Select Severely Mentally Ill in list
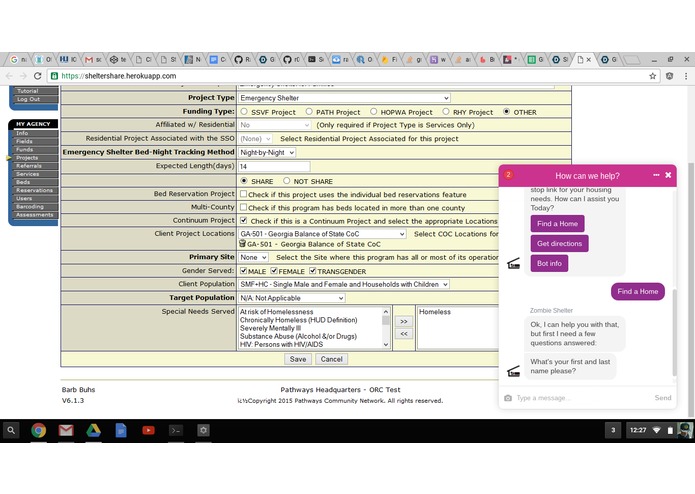 pyautogui.click(x=270, y=328)
